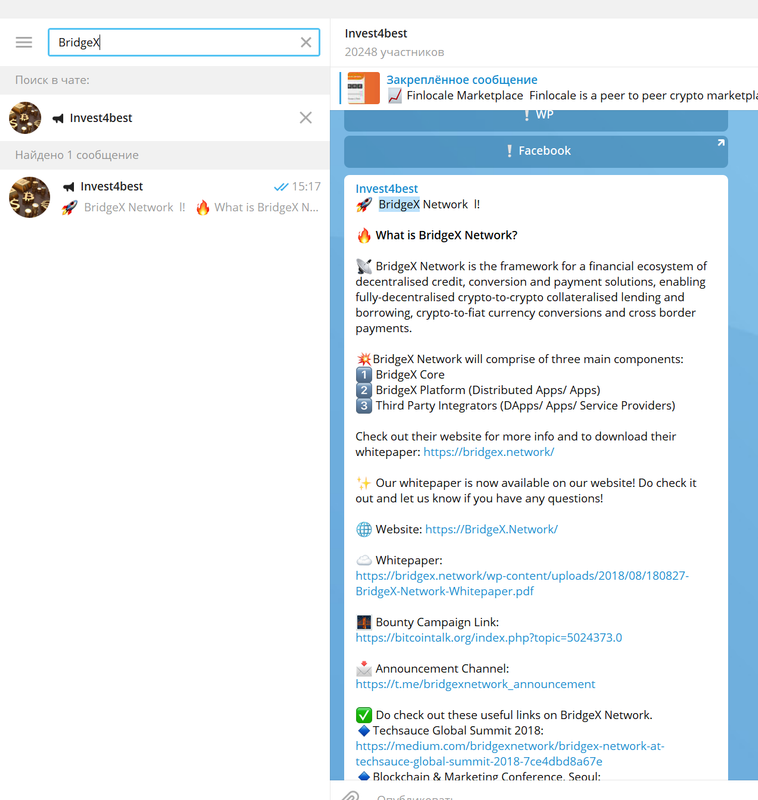Click the highlighted BridgeX word in message

(399, 205)
